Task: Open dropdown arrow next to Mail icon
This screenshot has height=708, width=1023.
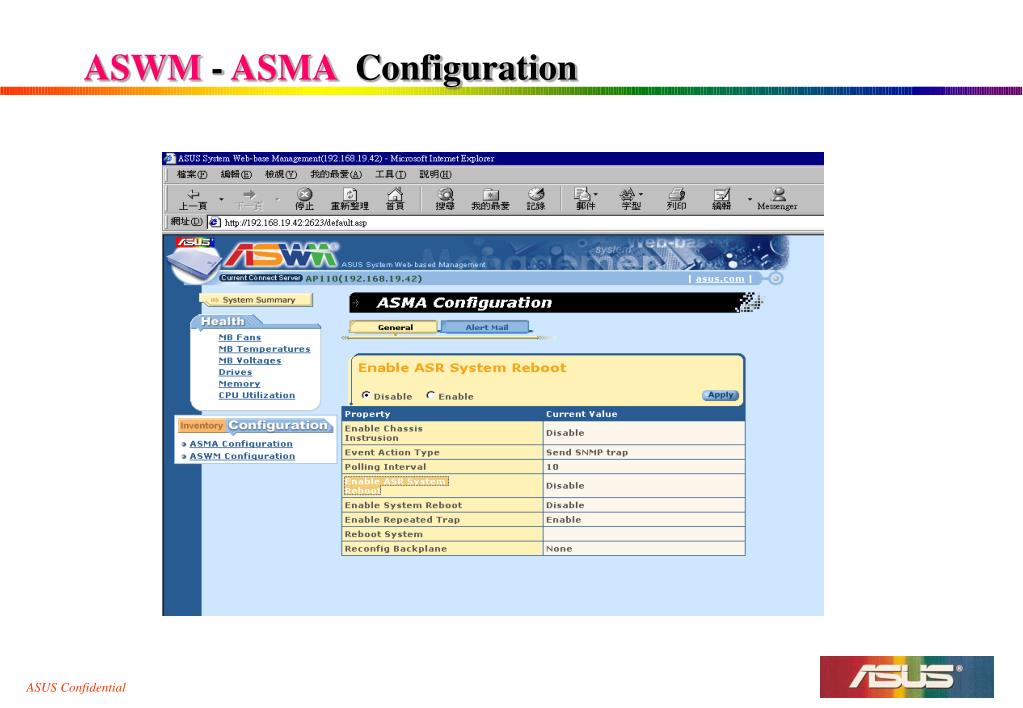Action: (596, 194)
